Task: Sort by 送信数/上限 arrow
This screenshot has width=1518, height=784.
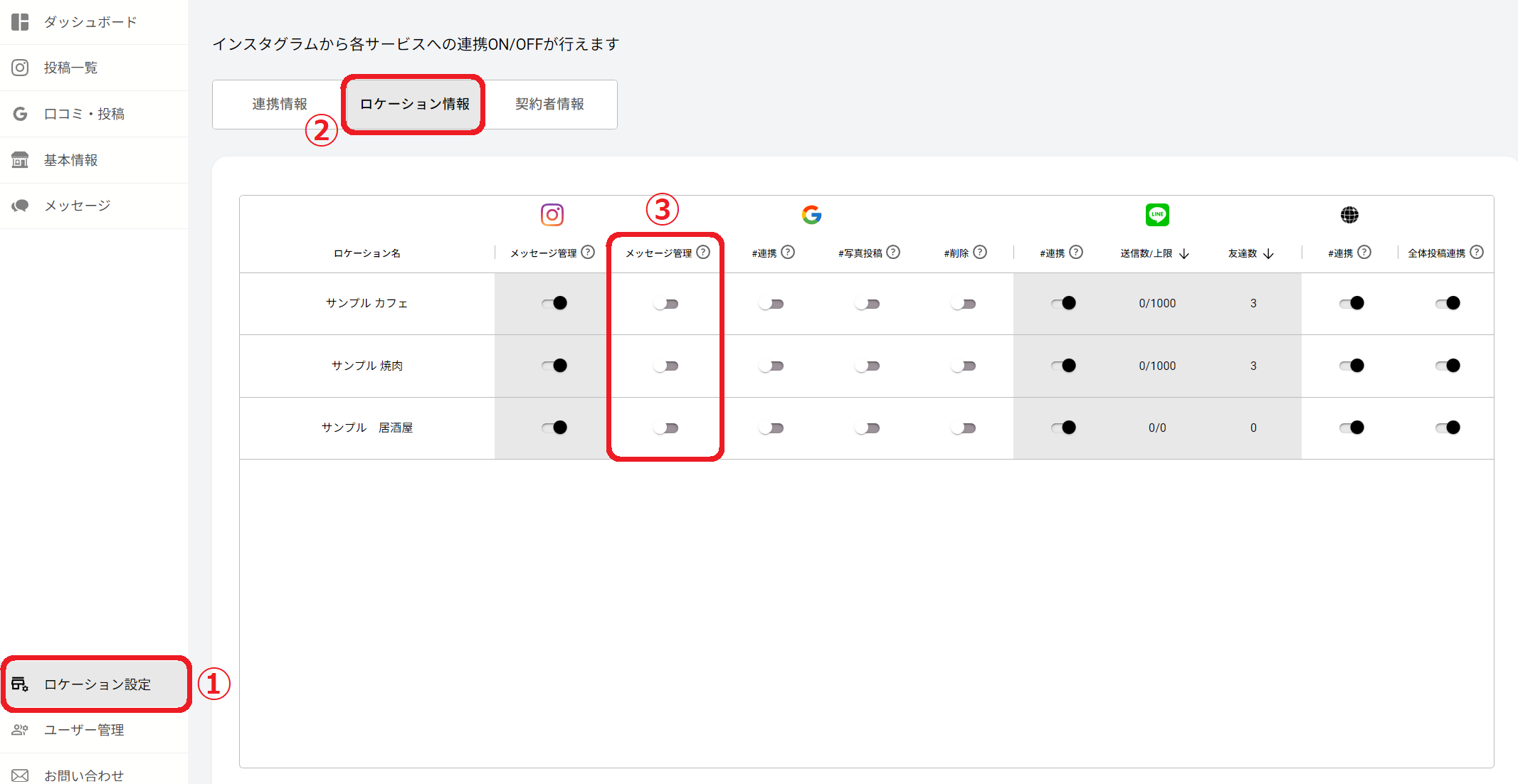Action: pos(1184,254)
